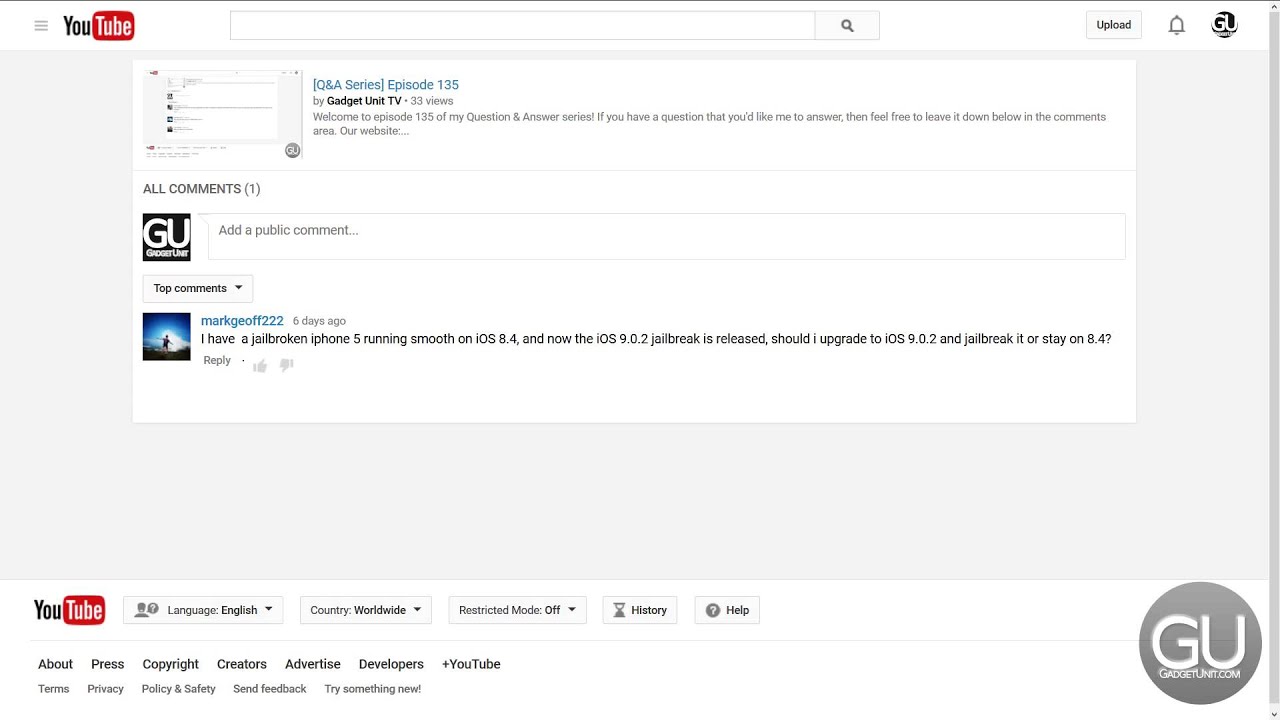Open Help with question mark icon
The image size is (1280, 720).
pos(727,610)
